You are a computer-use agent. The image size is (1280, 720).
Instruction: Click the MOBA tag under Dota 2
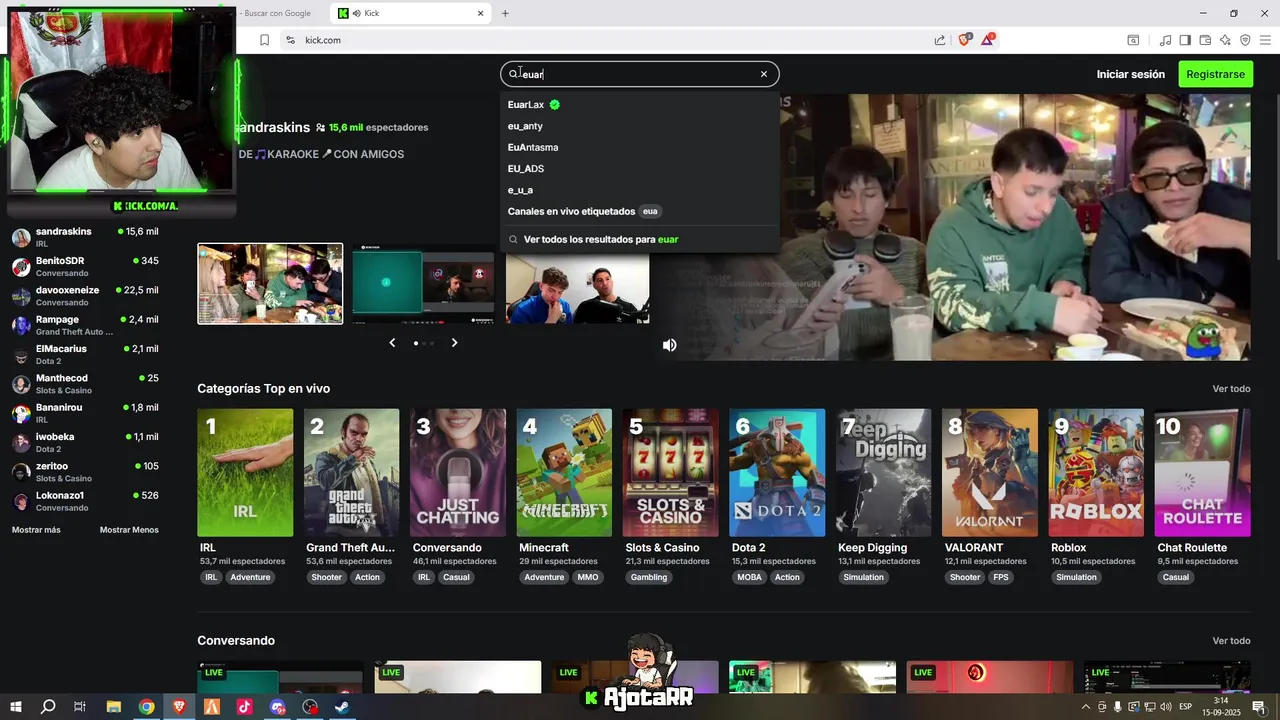coord(749,577)
